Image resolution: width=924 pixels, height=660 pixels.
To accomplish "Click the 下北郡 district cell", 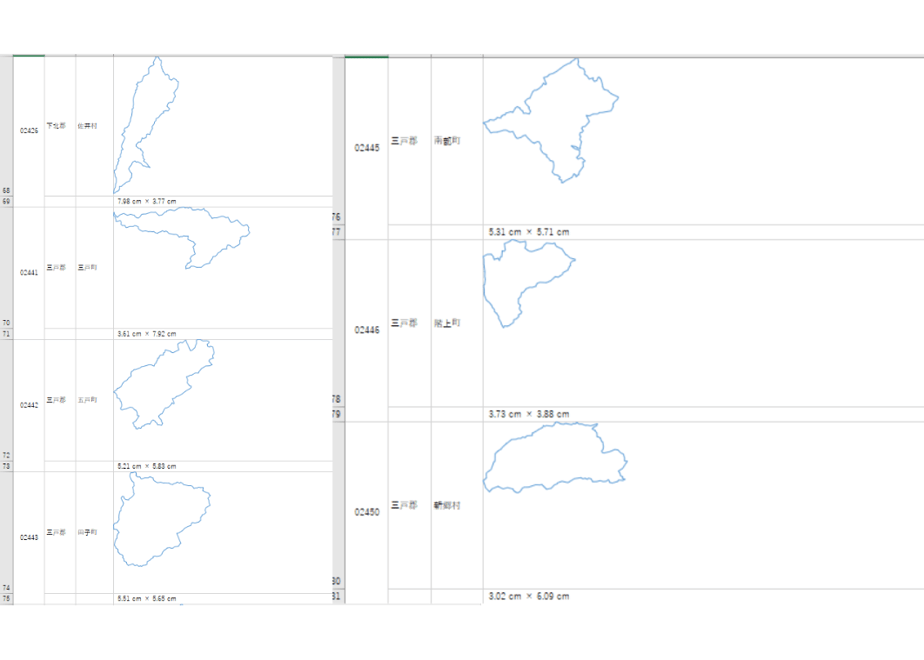I will 60,126.
